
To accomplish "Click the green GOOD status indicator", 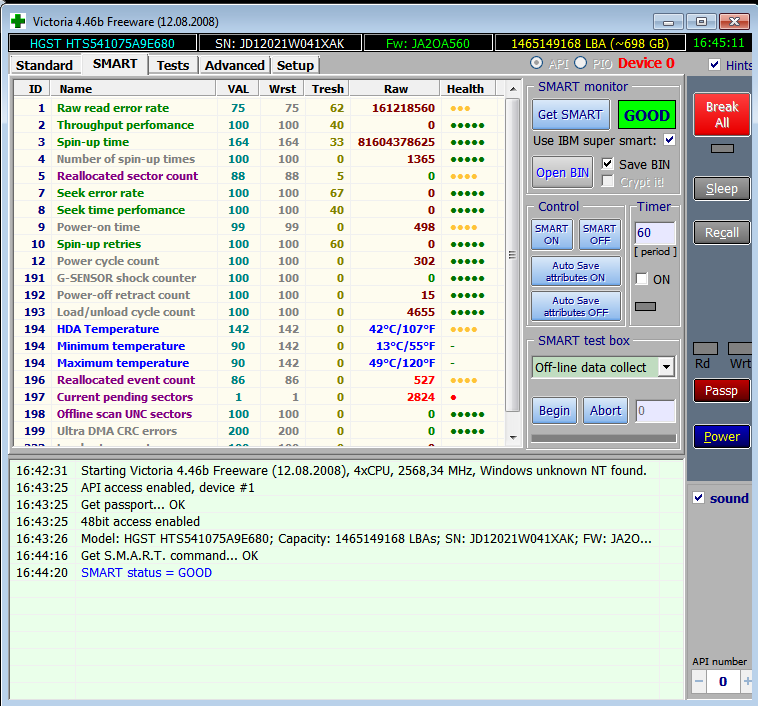I will tap(647, 115).
